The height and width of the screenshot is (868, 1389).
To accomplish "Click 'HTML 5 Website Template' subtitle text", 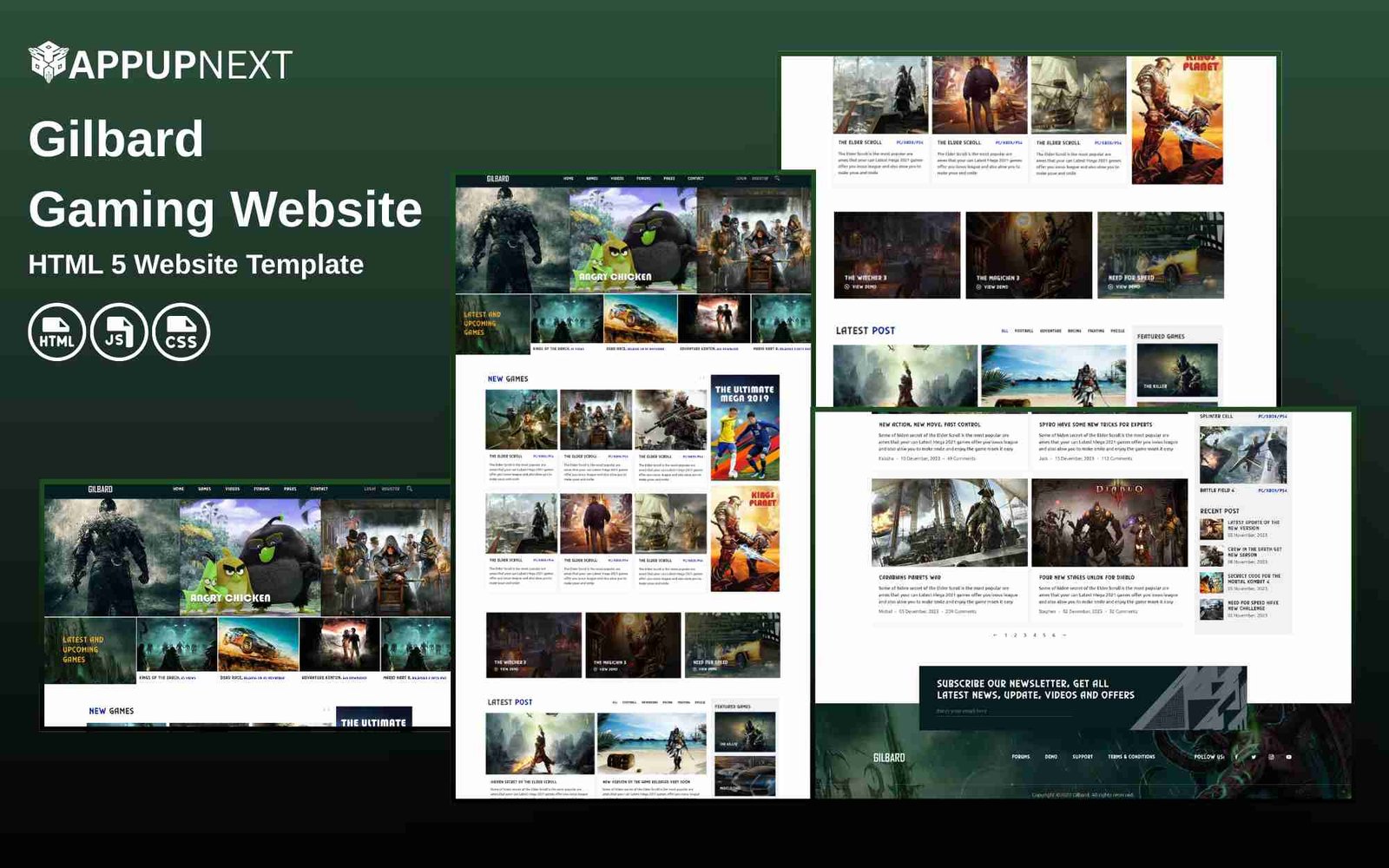I will click(196, 264).
